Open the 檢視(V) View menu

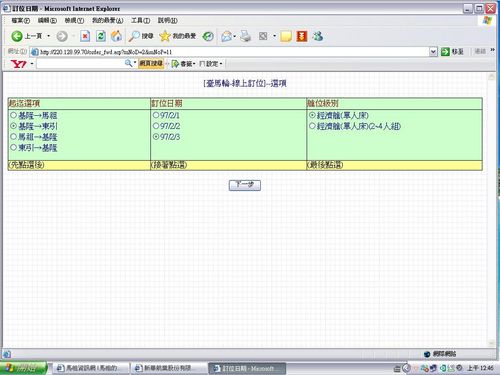pyautogui.click(x=74, y=21)
